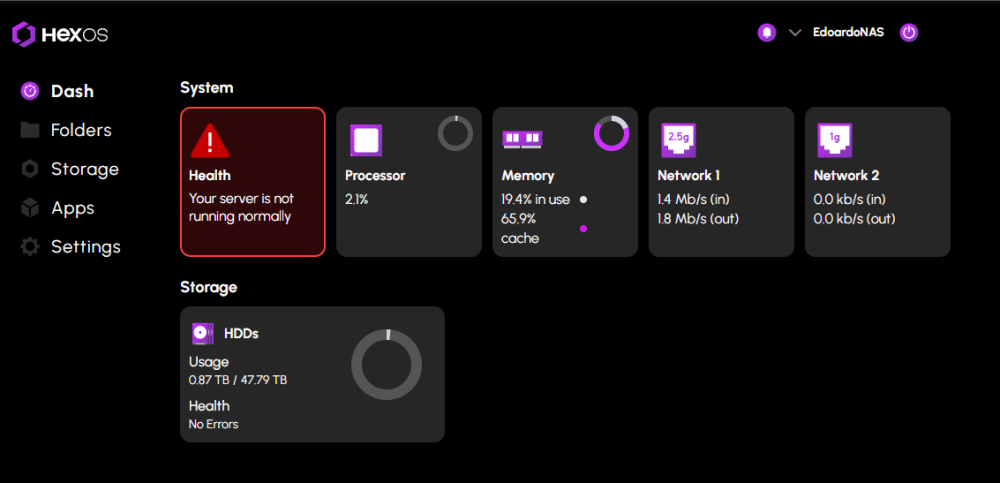Viewport: 1000px width, 483px height.
Task: Open Settings from the sidebar
Action: pos(85,247)
